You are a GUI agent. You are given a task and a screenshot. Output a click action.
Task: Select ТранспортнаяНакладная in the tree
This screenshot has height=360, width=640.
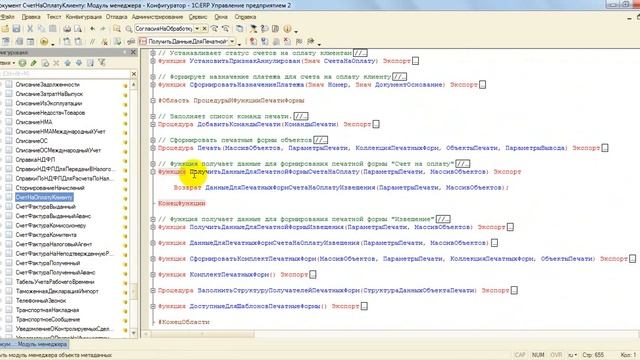(47, 310)
